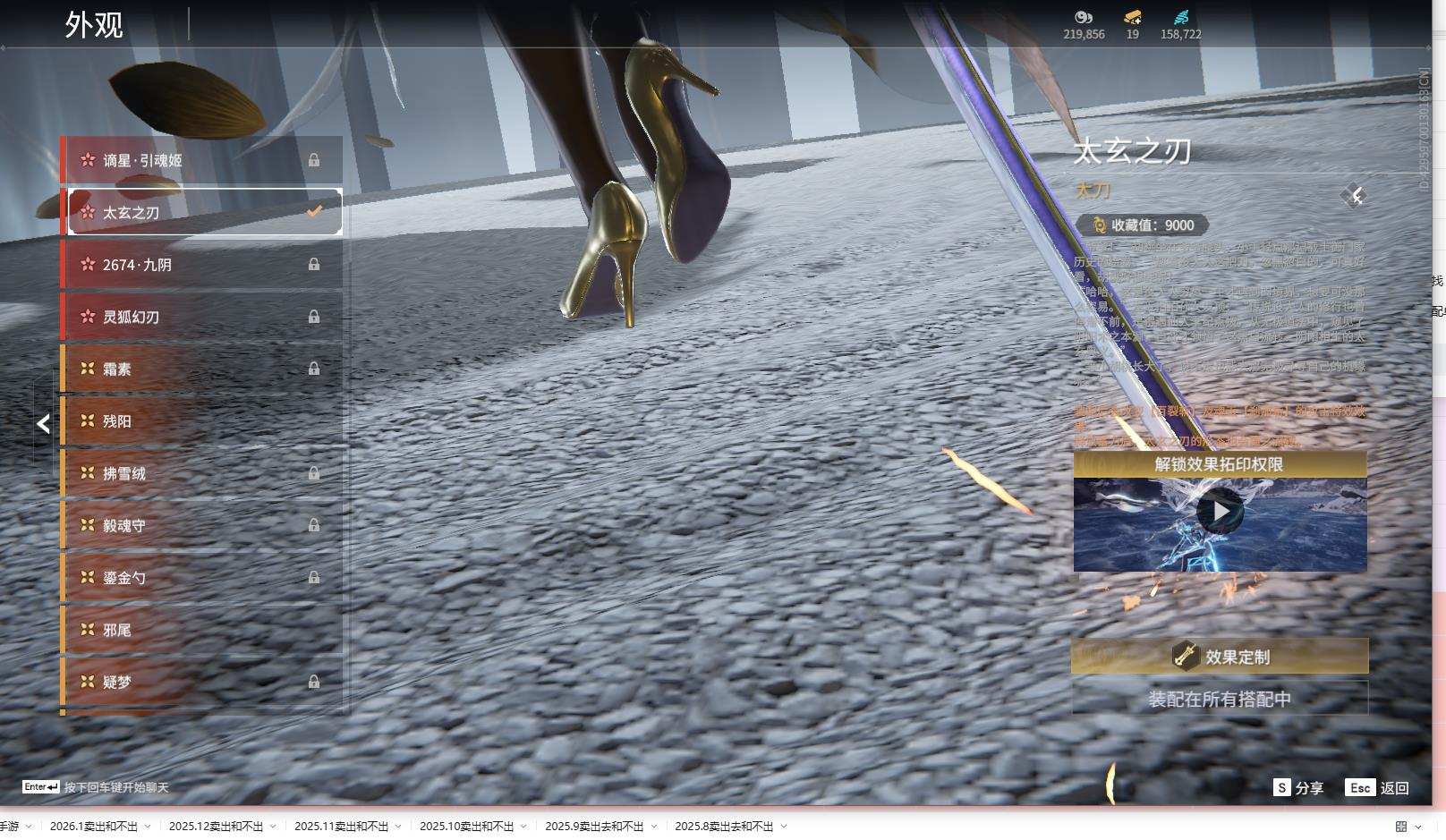Click the lock icon on 灵狐幻刃

(x=314, y=317)
